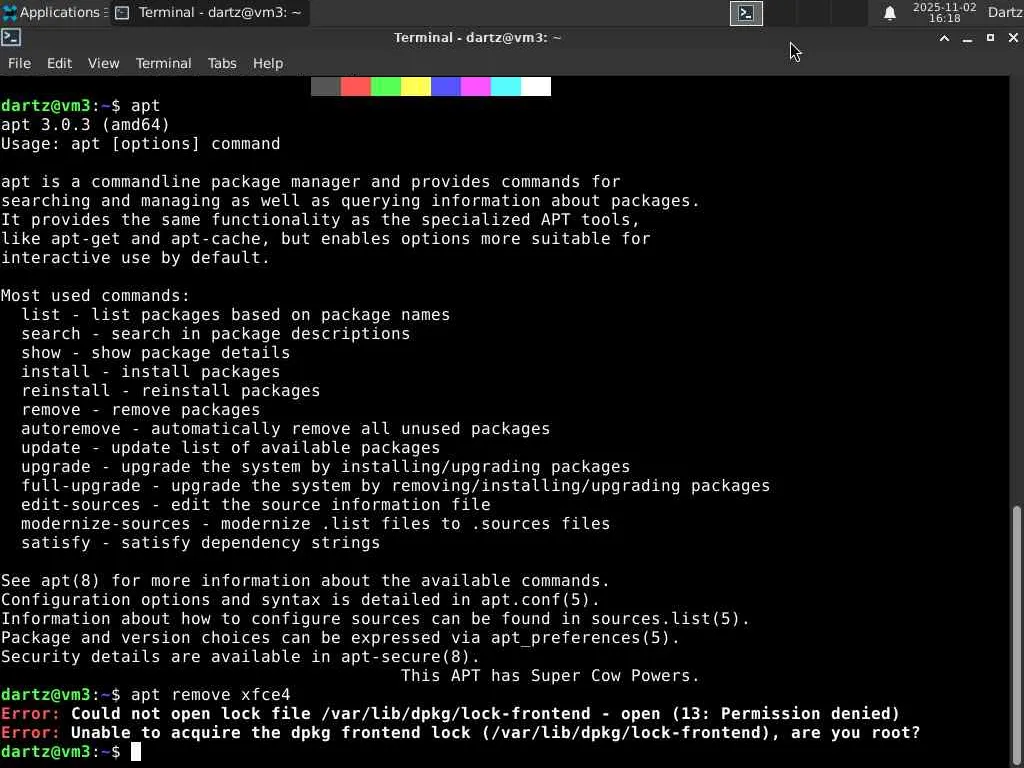This screenshot has width=1024, height=768.
Task: Click the white color block
Action: pyautogui.click(x=536, y=86)
